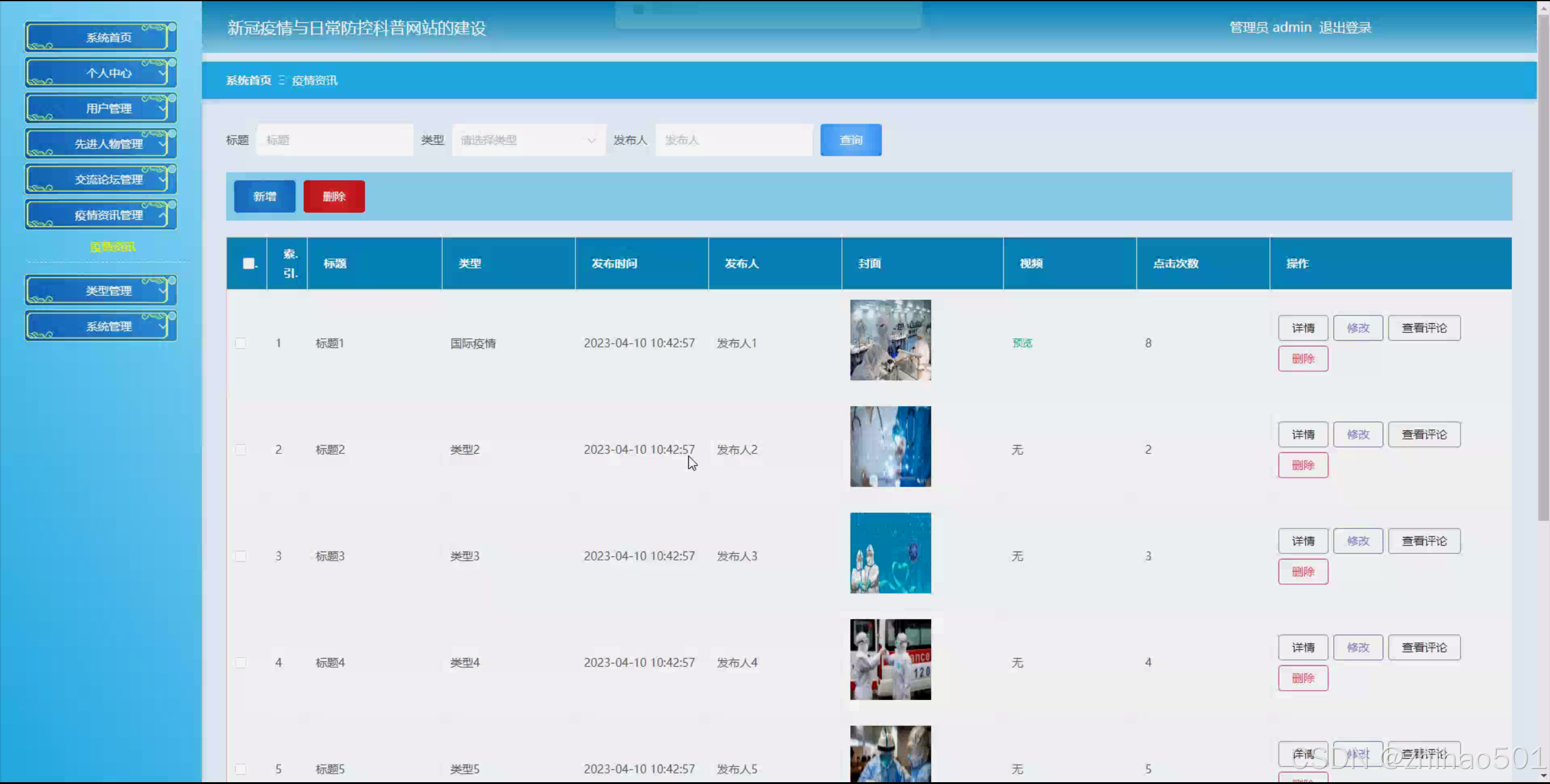1550x784 pixels.
Task: Click the red 删除 bulk delete button
Action: click(334, 196)
